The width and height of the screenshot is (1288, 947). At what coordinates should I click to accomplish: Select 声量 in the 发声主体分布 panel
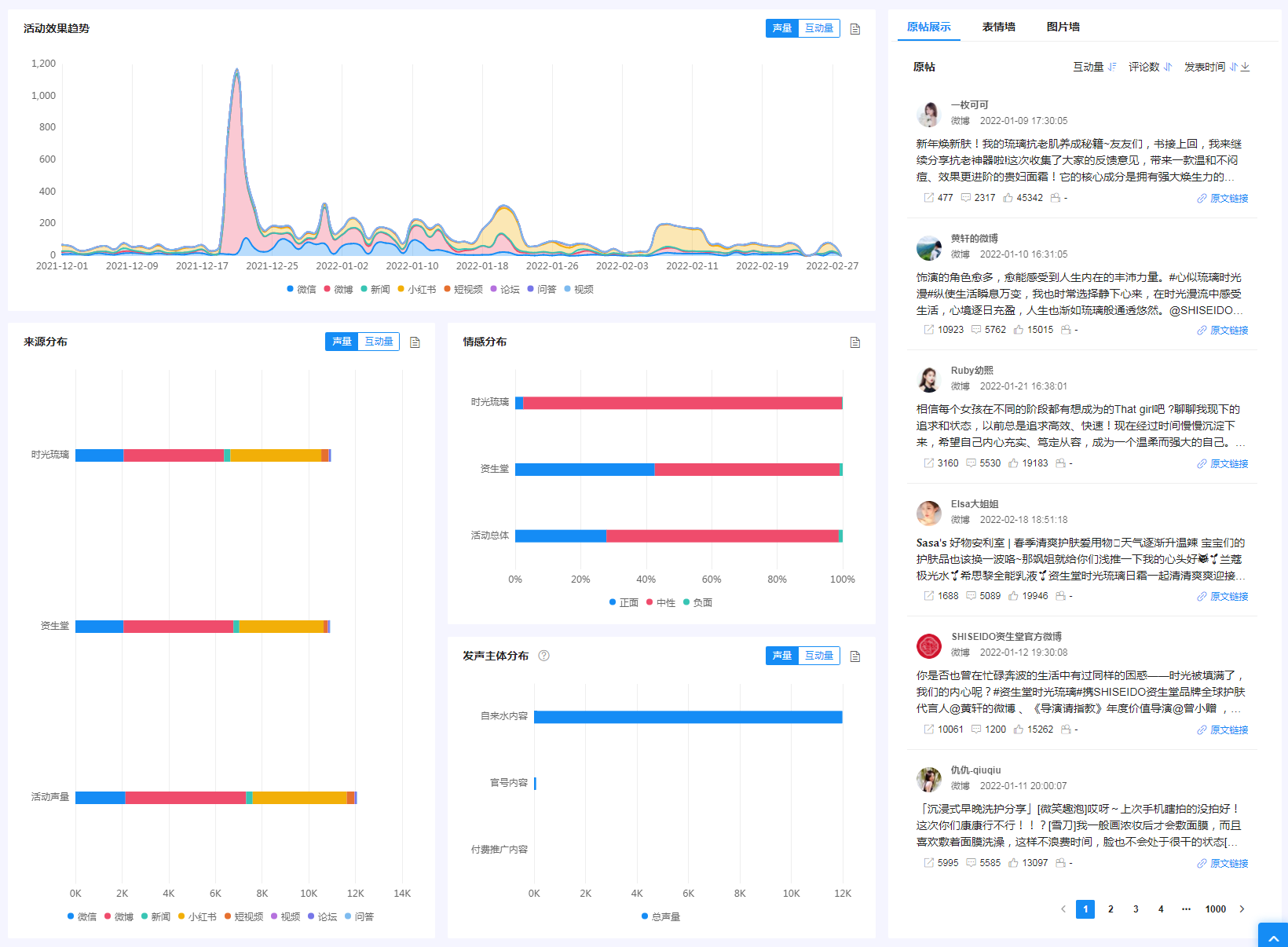click(x=782, y=656)
